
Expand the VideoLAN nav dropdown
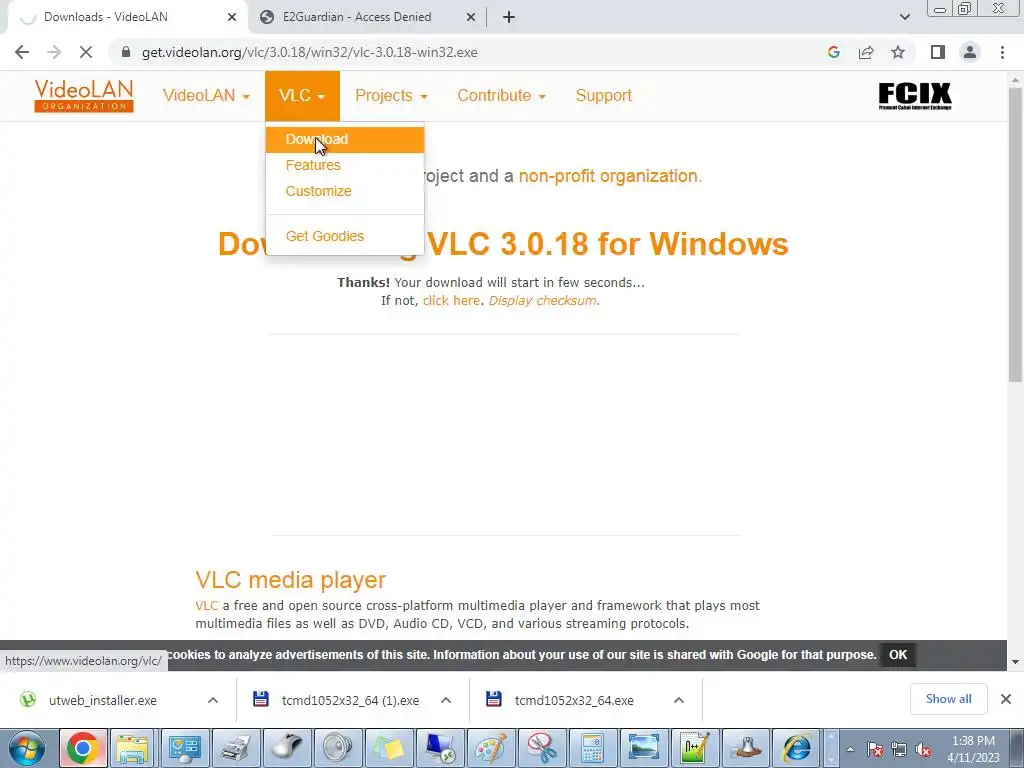click(206, 95)
